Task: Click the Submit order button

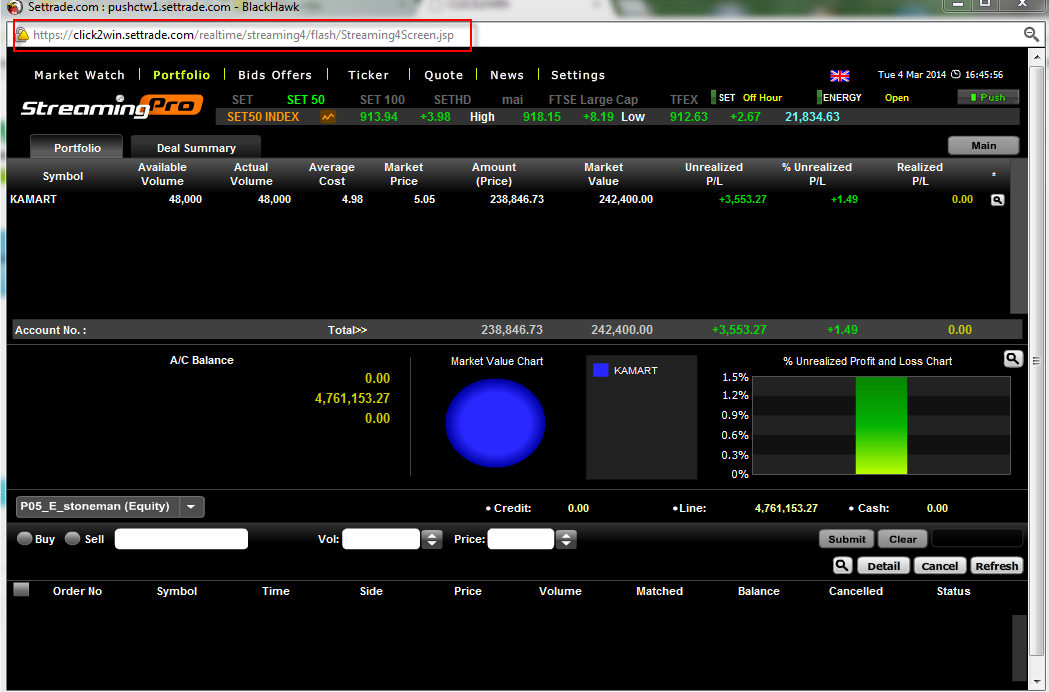Action: 847,539
